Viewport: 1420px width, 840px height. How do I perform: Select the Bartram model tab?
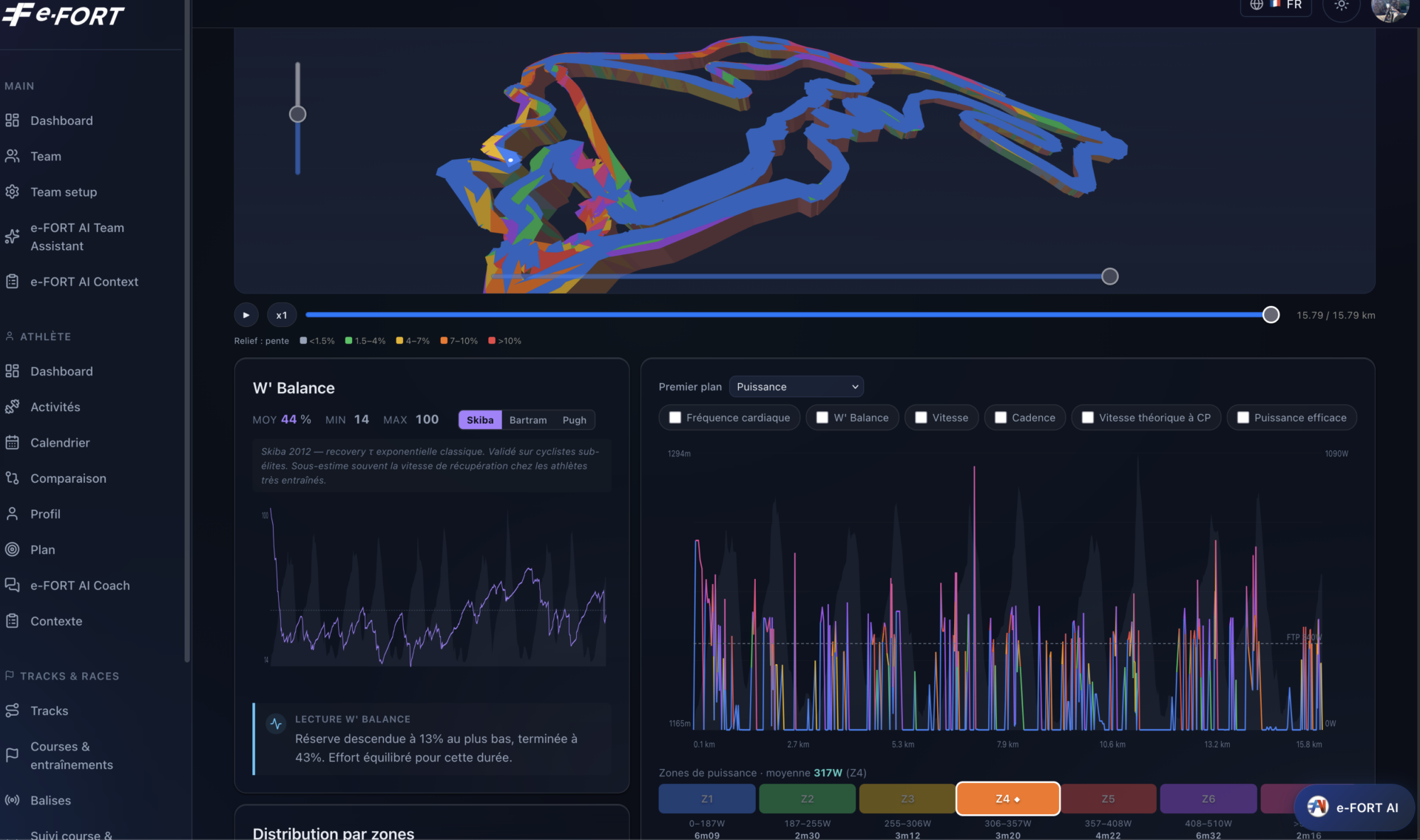click(x=528, y=420)
